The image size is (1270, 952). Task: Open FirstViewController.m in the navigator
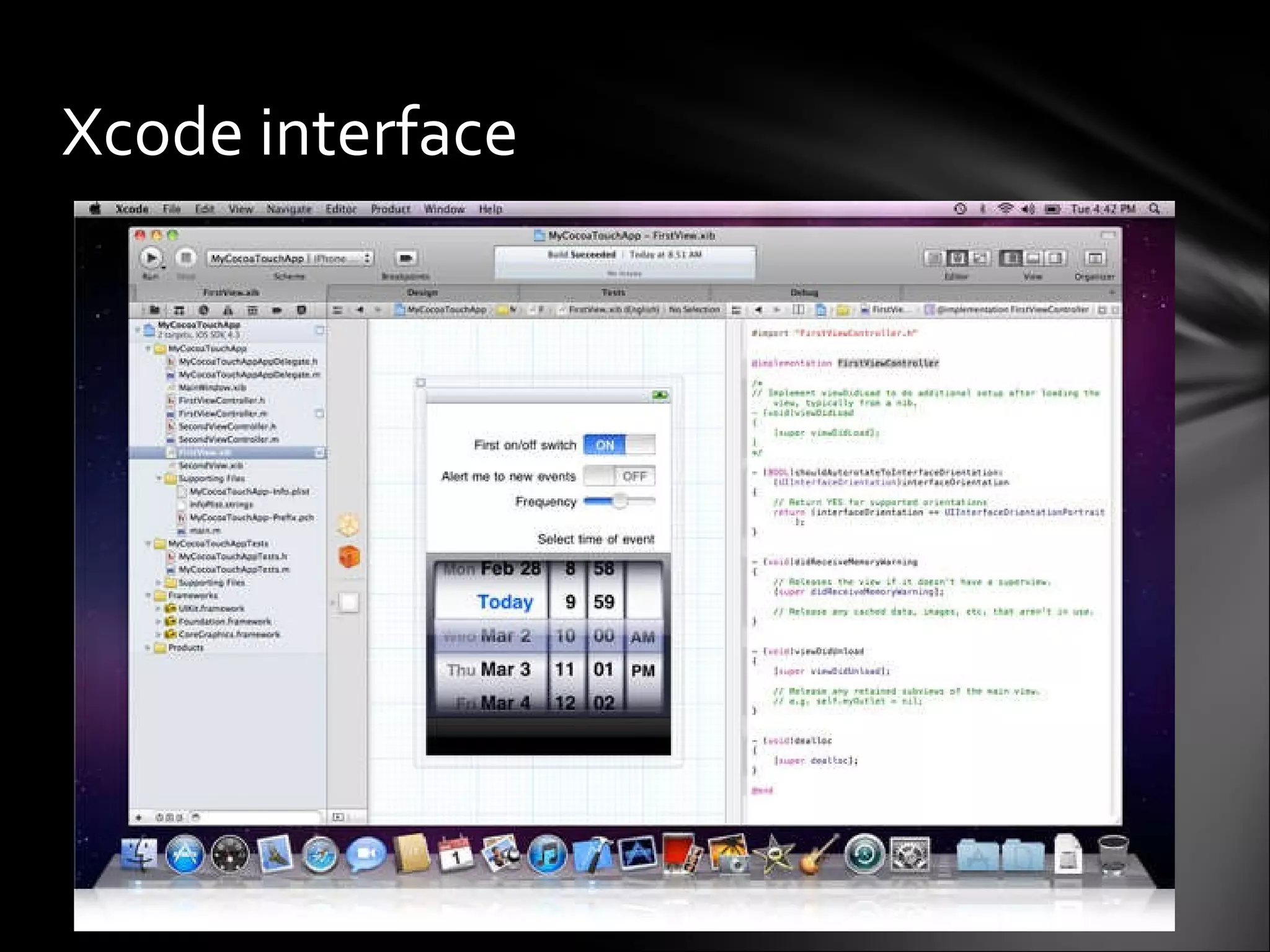(217, 414)
